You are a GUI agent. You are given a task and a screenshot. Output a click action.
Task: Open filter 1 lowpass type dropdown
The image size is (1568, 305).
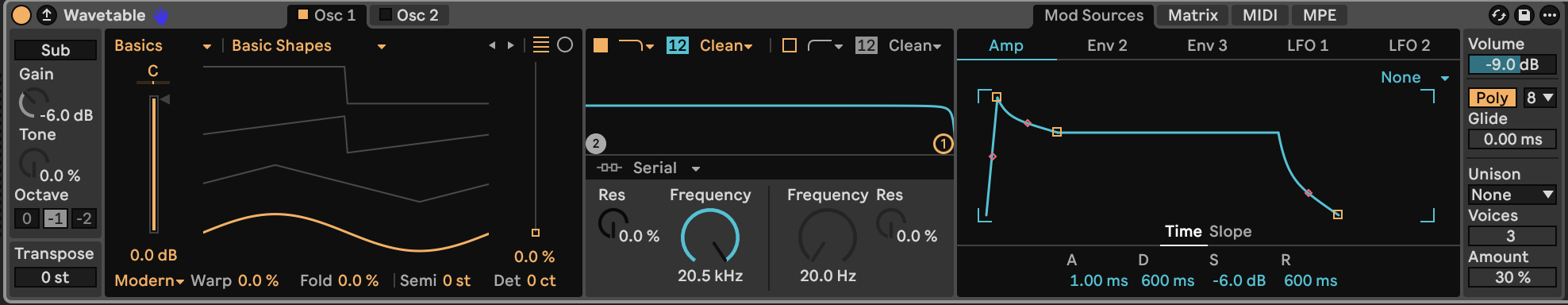coord(636,46)
